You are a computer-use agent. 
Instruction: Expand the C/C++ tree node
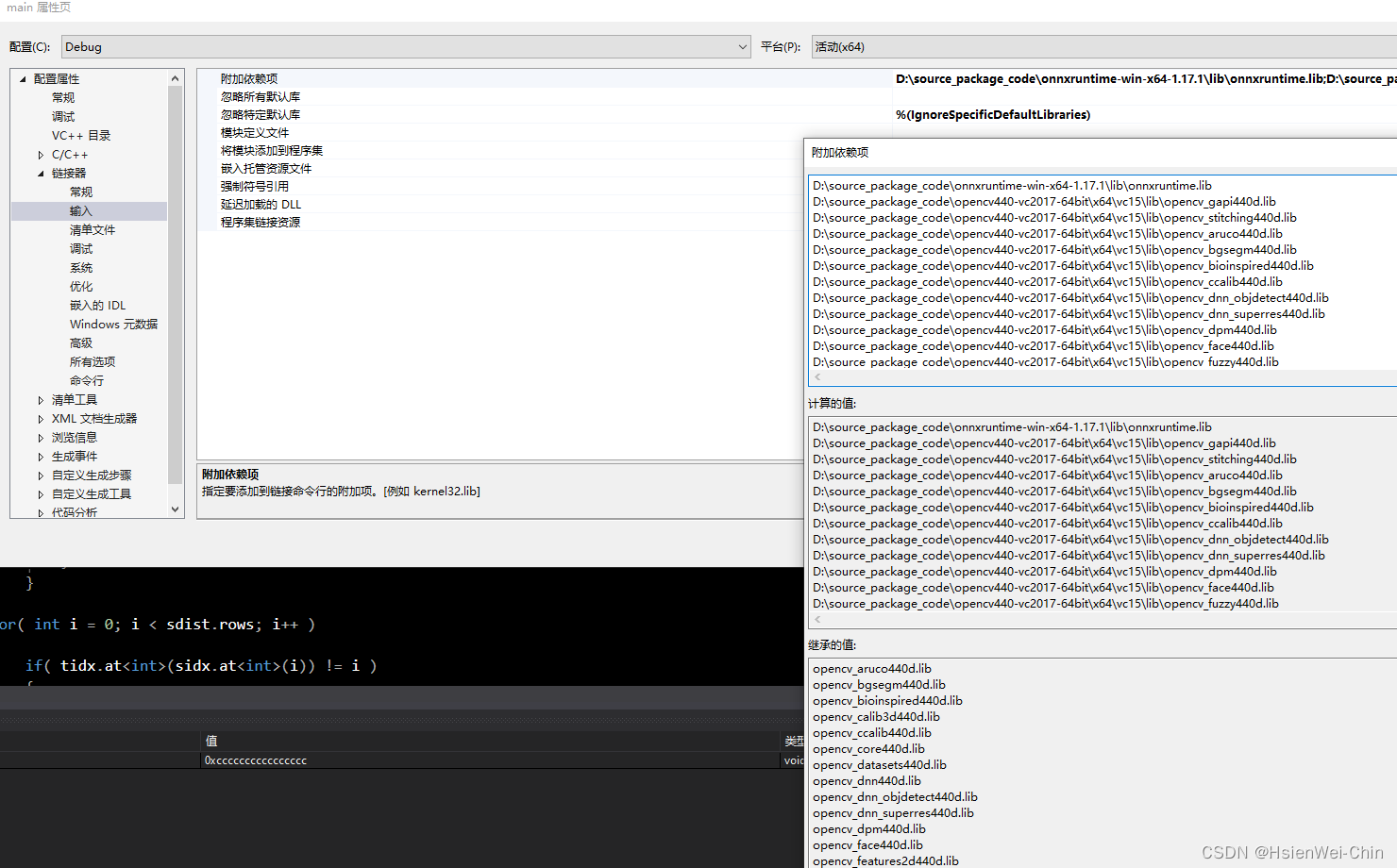pos(41,155)
